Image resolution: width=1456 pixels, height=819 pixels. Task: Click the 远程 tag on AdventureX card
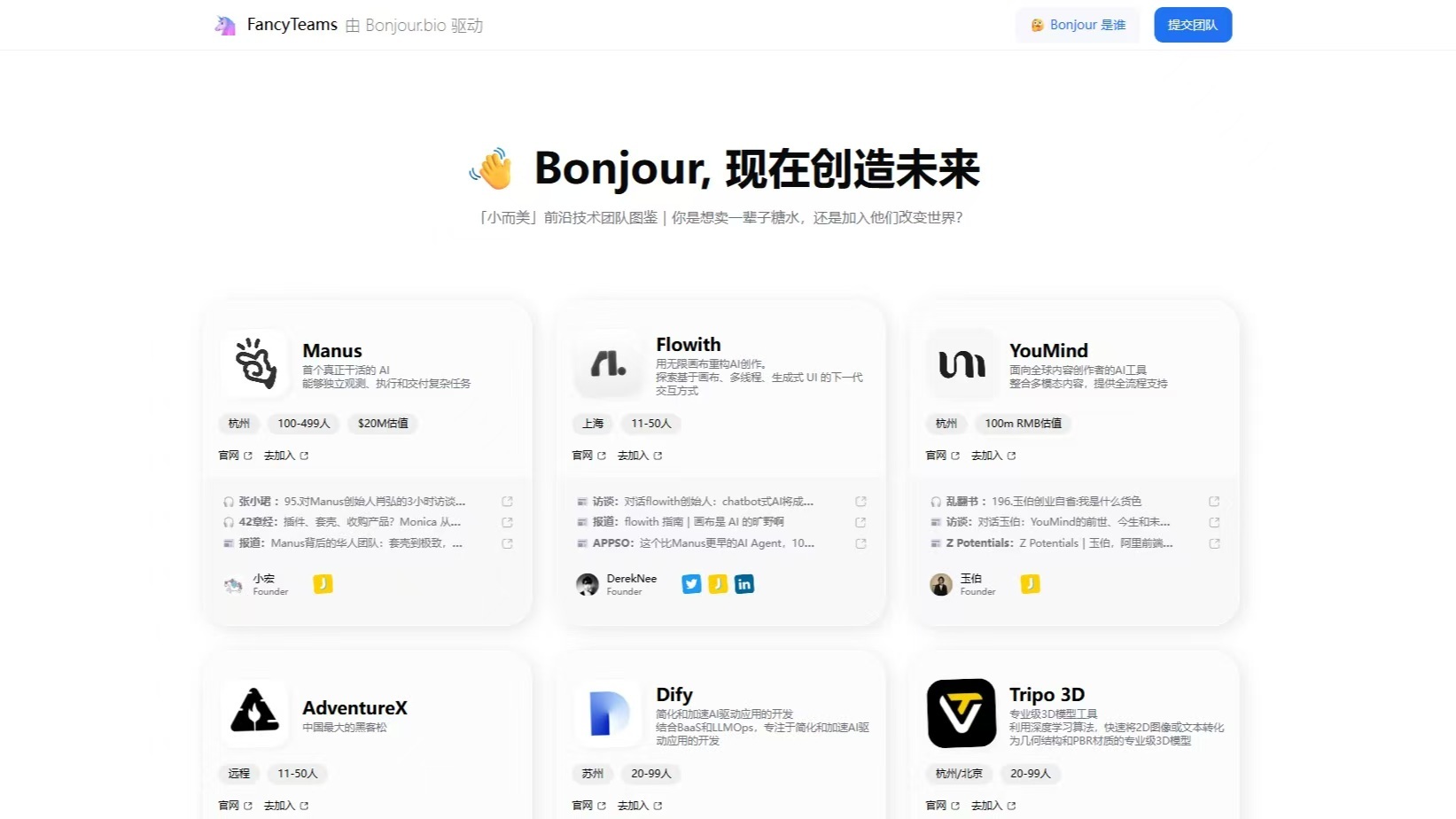(x=239, y=774)
